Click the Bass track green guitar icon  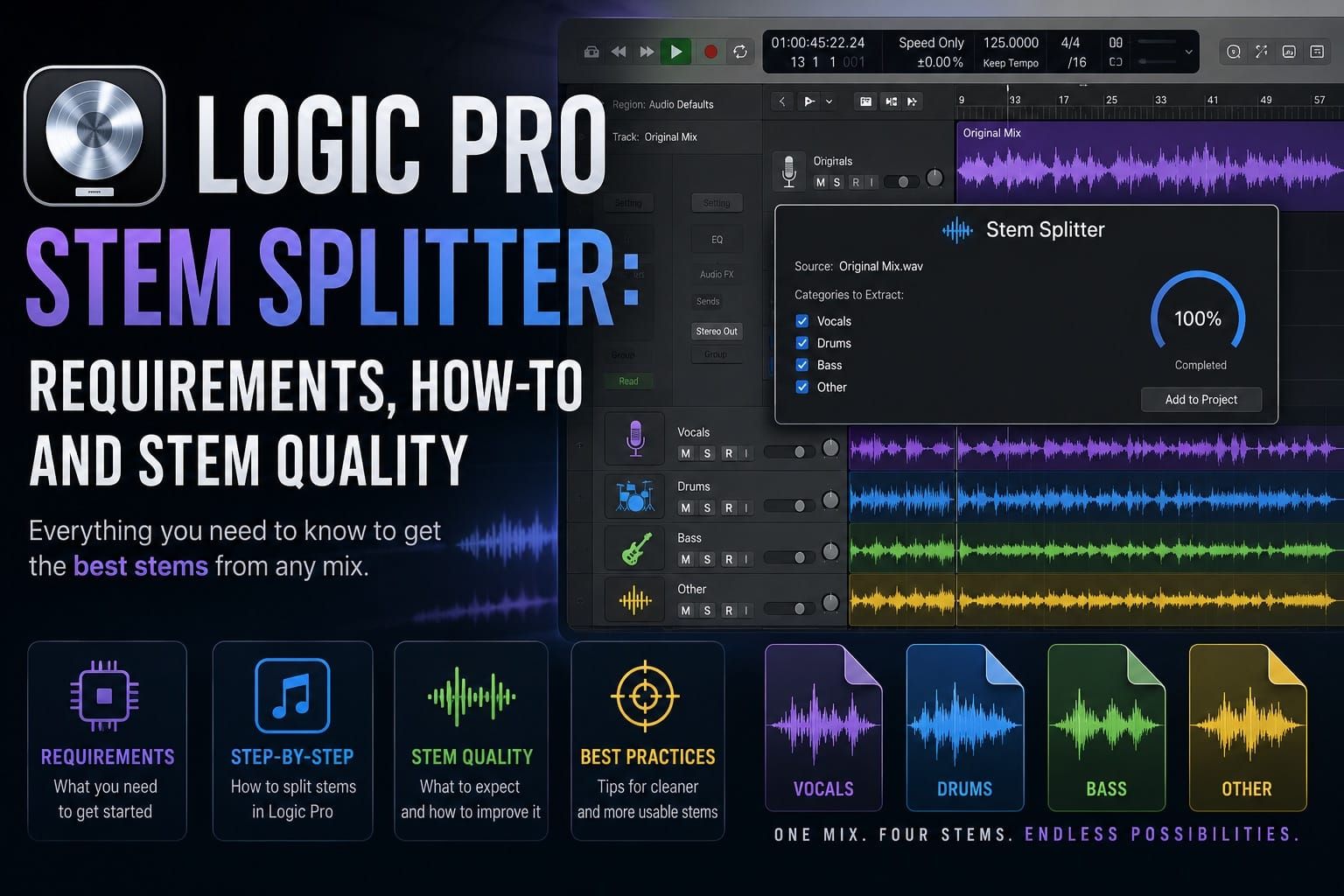pos(635,549)
